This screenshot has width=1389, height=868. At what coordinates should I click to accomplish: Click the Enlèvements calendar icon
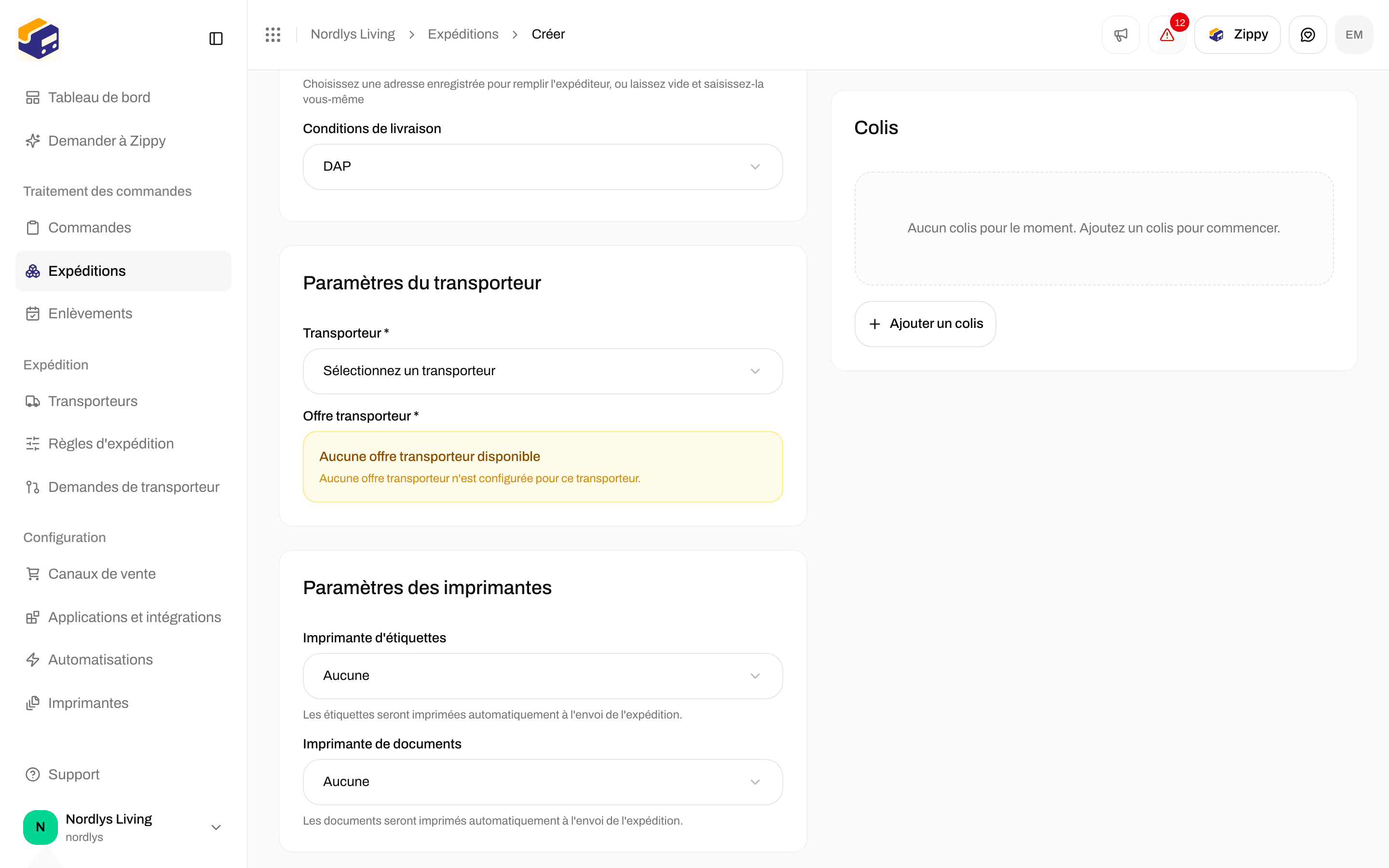(33, 313)
